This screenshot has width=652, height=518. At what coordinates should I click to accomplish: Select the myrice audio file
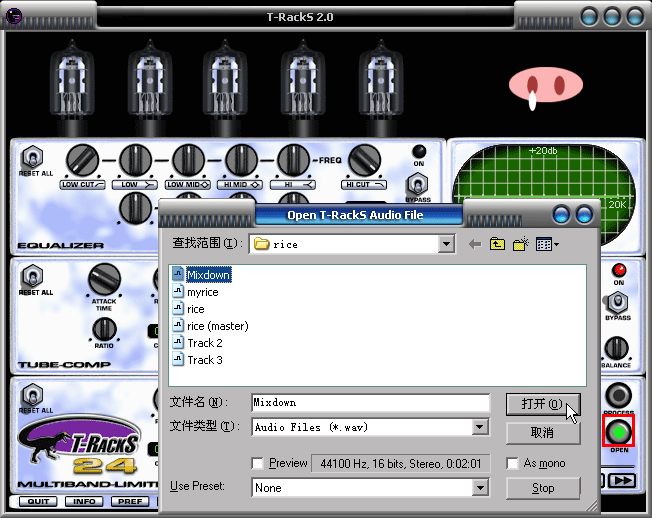click(x=203, y=292)
